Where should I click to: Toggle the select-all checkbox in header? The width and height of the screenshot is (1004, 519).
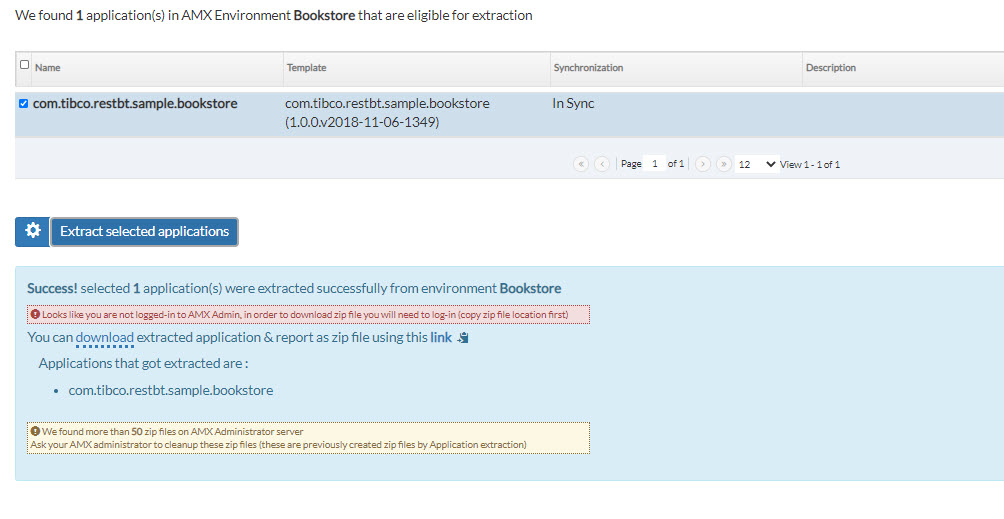[24, 65]
